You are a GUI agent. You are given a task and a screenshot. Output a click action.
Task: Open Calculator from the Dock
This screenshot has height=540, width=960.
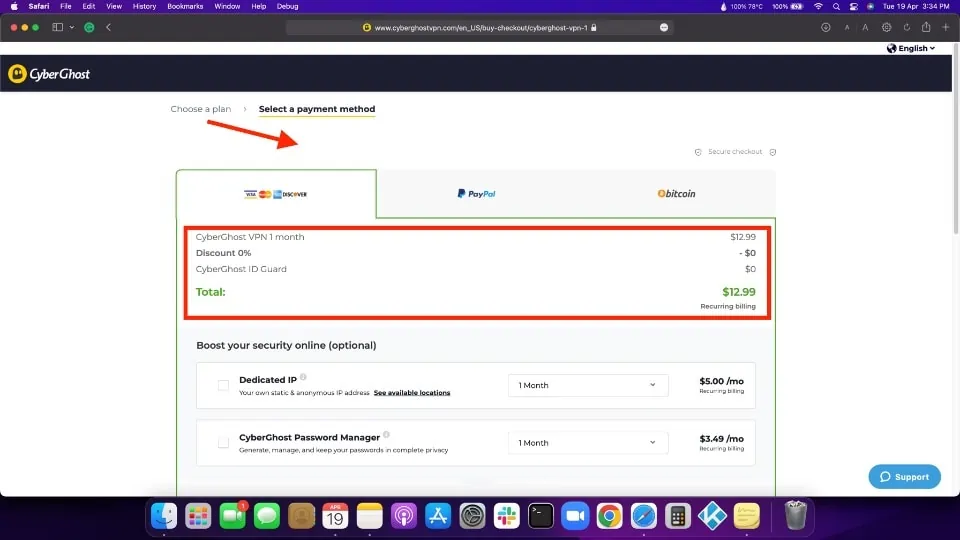(678, 516)
